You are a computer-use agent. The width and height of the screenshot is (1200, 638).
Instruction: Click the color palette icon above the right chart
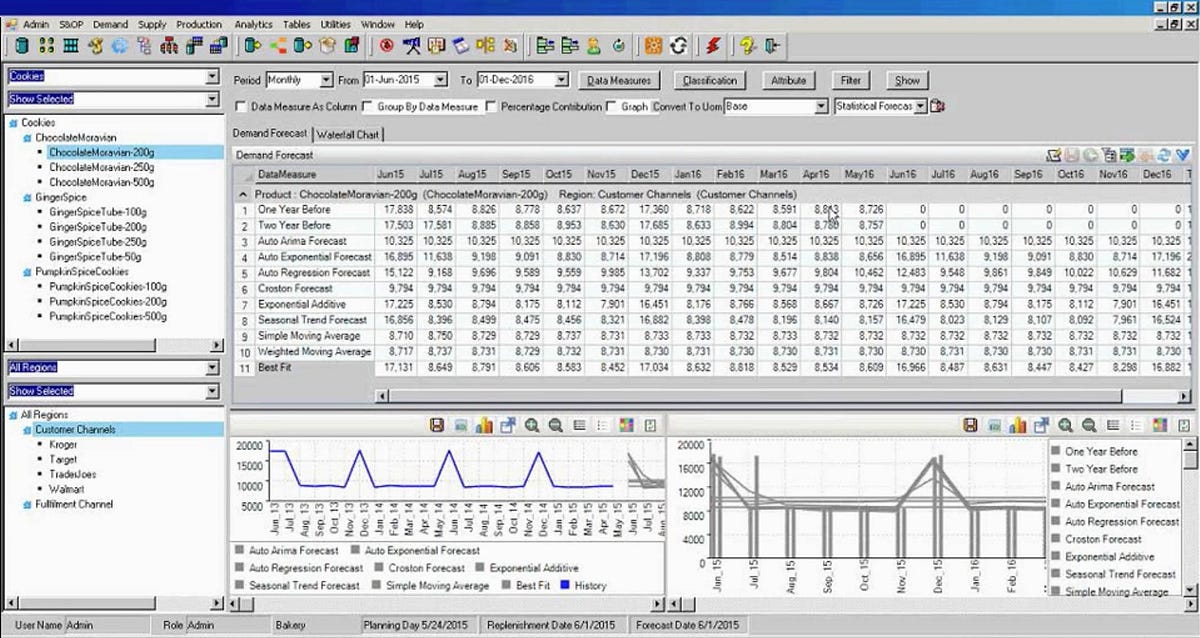1161,425
